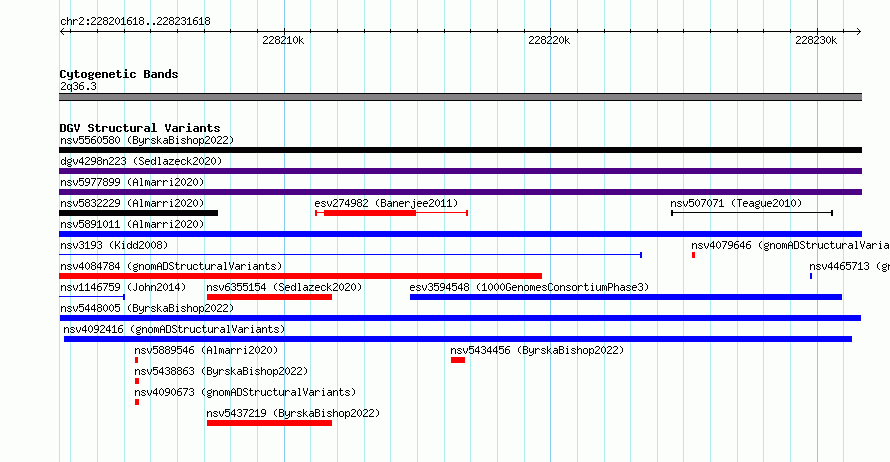This screenshot has width=890, height=462.
Task: Click nsv5832229 (Almarri2020) label
Action: click(132, 203)
